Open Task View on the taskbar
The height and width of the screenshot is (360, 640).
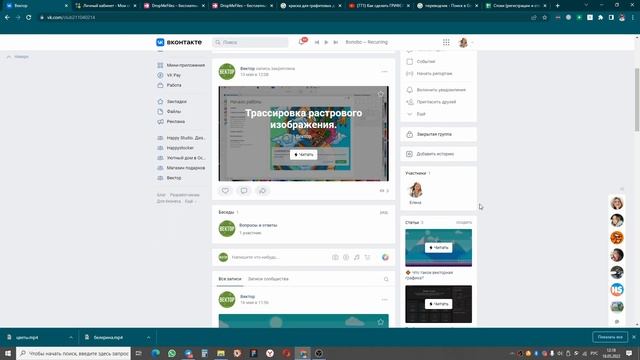click(x=139, y=353)
